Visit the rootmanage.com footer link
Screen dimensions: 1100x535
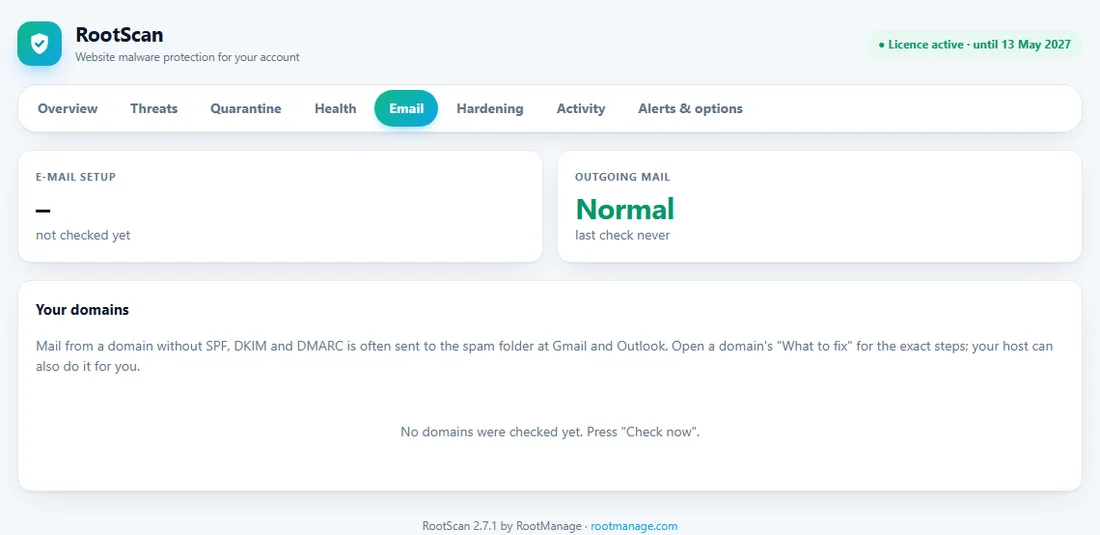coord(634,526)
